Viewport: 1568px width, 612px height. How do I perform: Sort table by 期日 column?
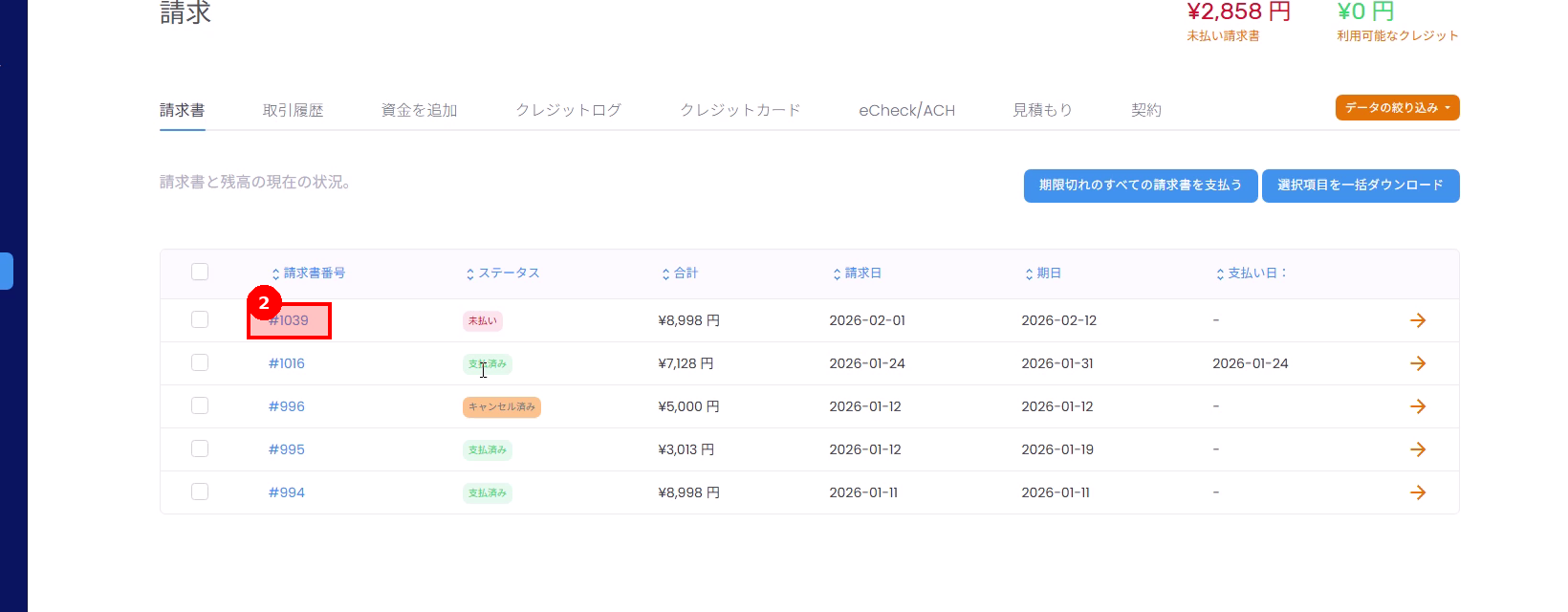tap(1043, 273)
